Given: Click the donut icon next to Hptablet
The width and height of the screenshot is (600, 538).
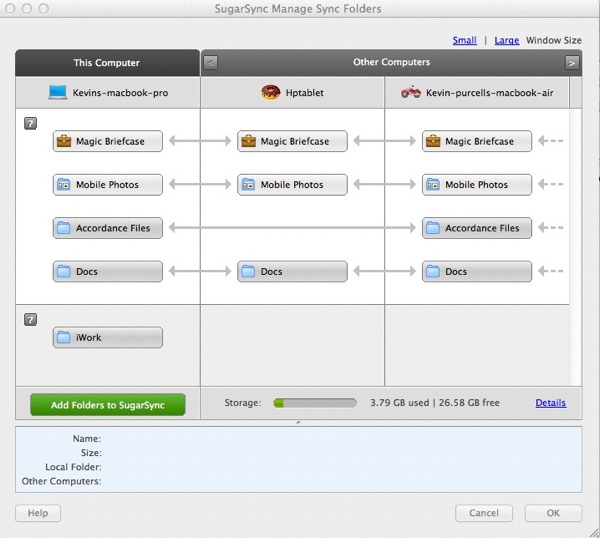Looking at the screenshot, I should 271,92.
